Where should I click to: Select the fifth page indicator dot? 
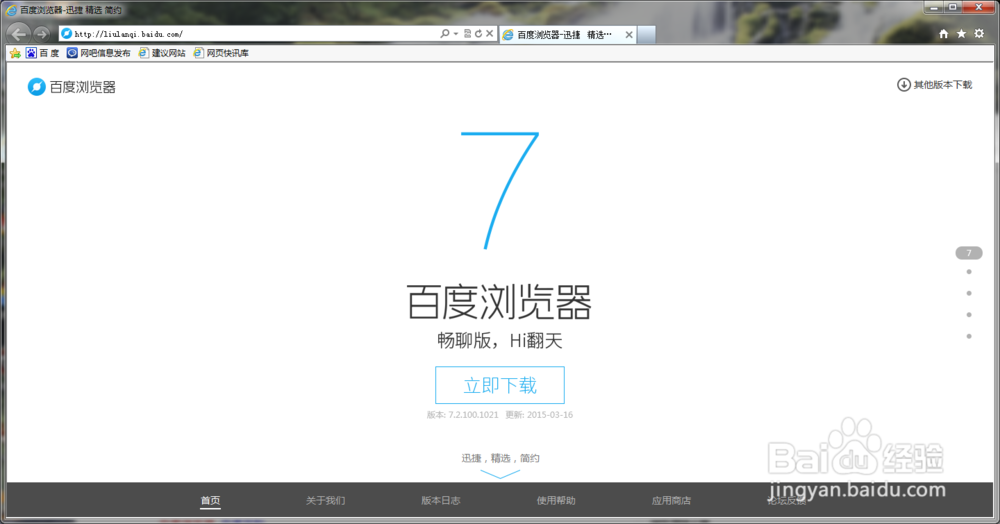tap(969, 337)
